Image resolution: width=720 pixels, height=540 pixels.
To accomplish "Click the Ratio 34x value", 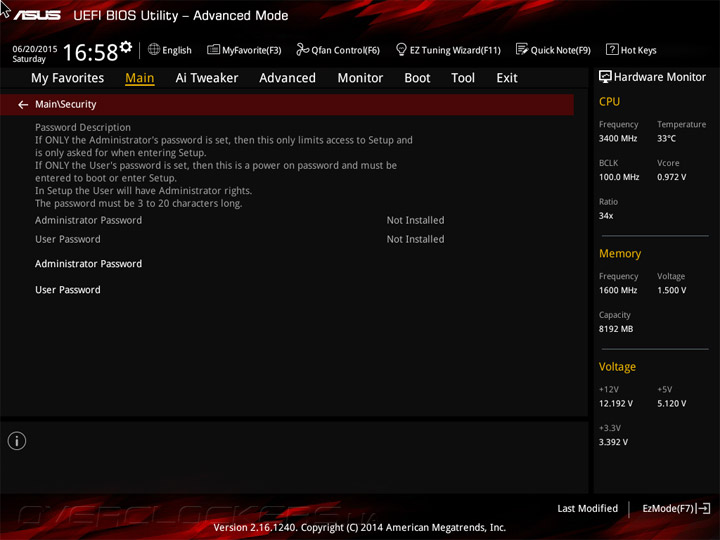I will tap(606, 215).
